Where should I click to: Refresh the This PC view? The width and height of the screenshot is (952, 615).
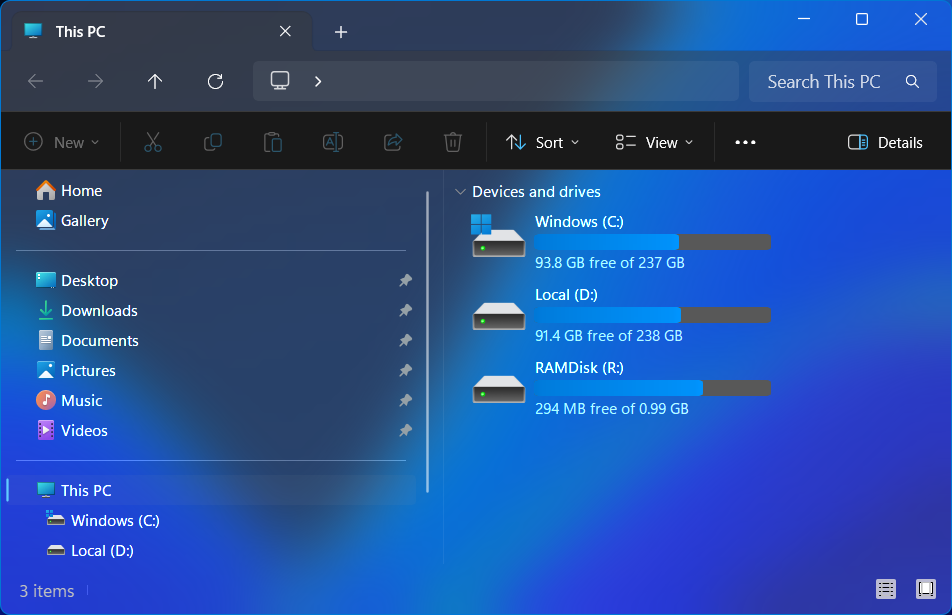click(216, 81)
